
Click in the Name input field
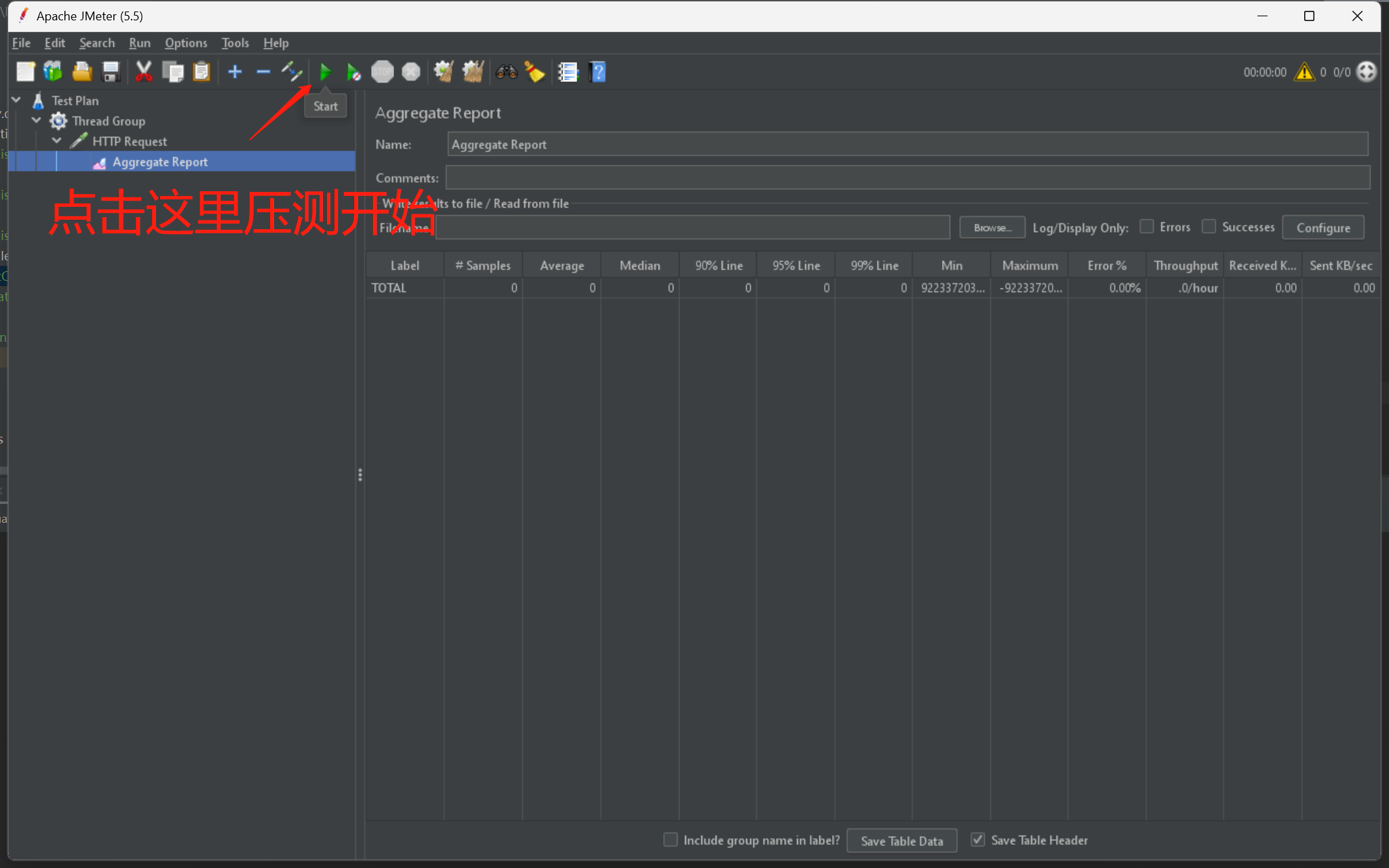907,144
